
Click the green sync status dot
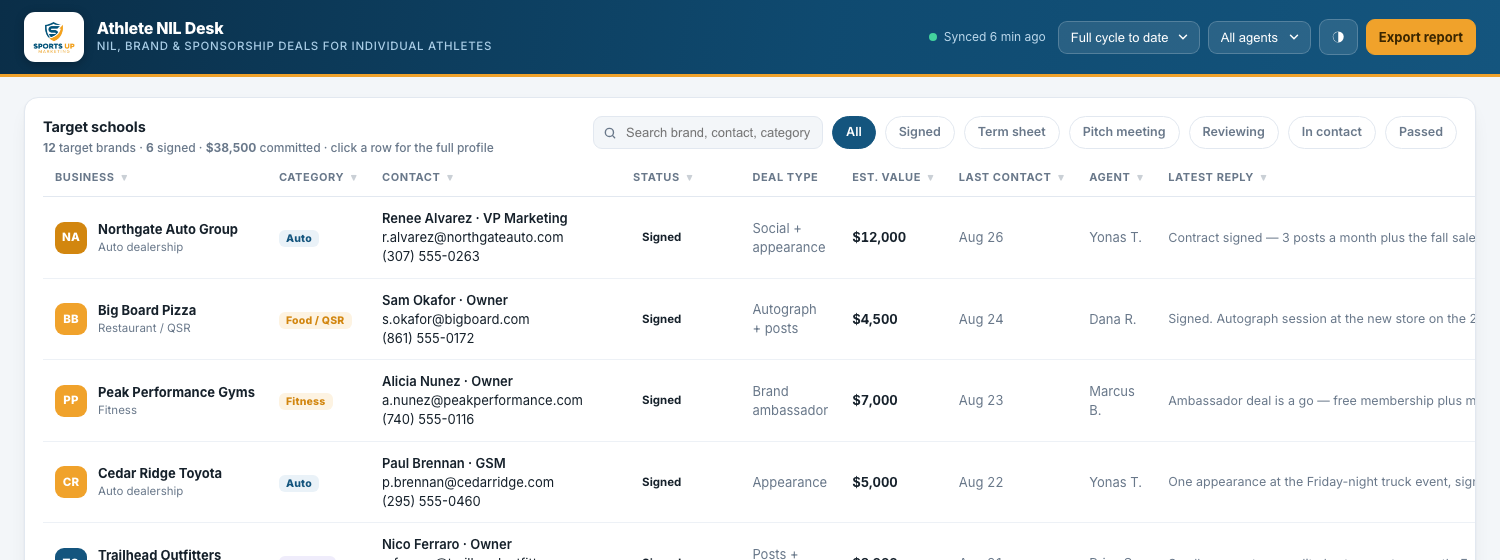[x=933, y=37]
